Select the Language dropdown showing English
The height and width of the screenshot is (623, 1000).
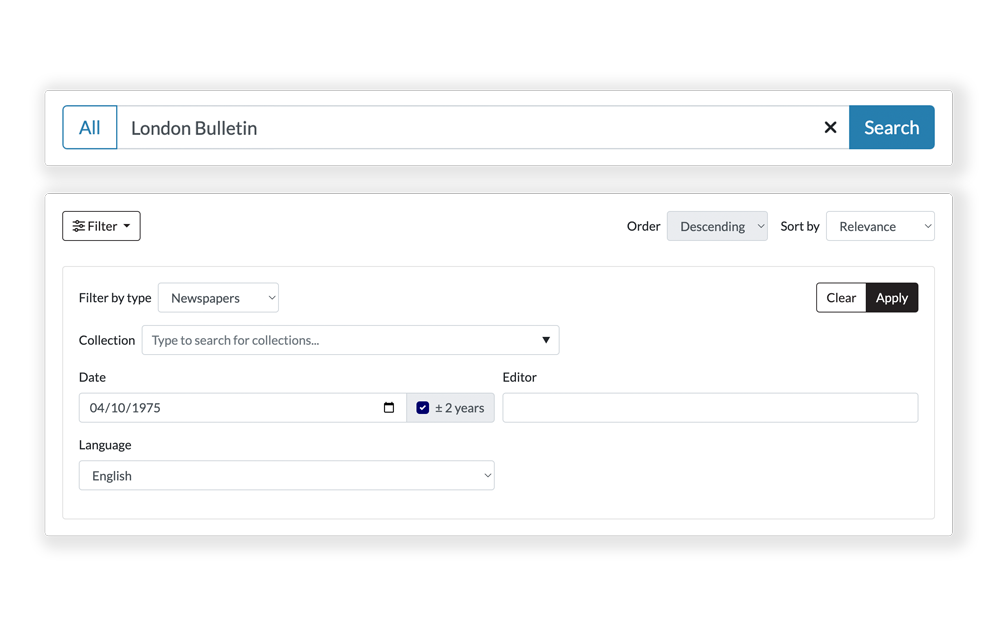click(286, 476)
